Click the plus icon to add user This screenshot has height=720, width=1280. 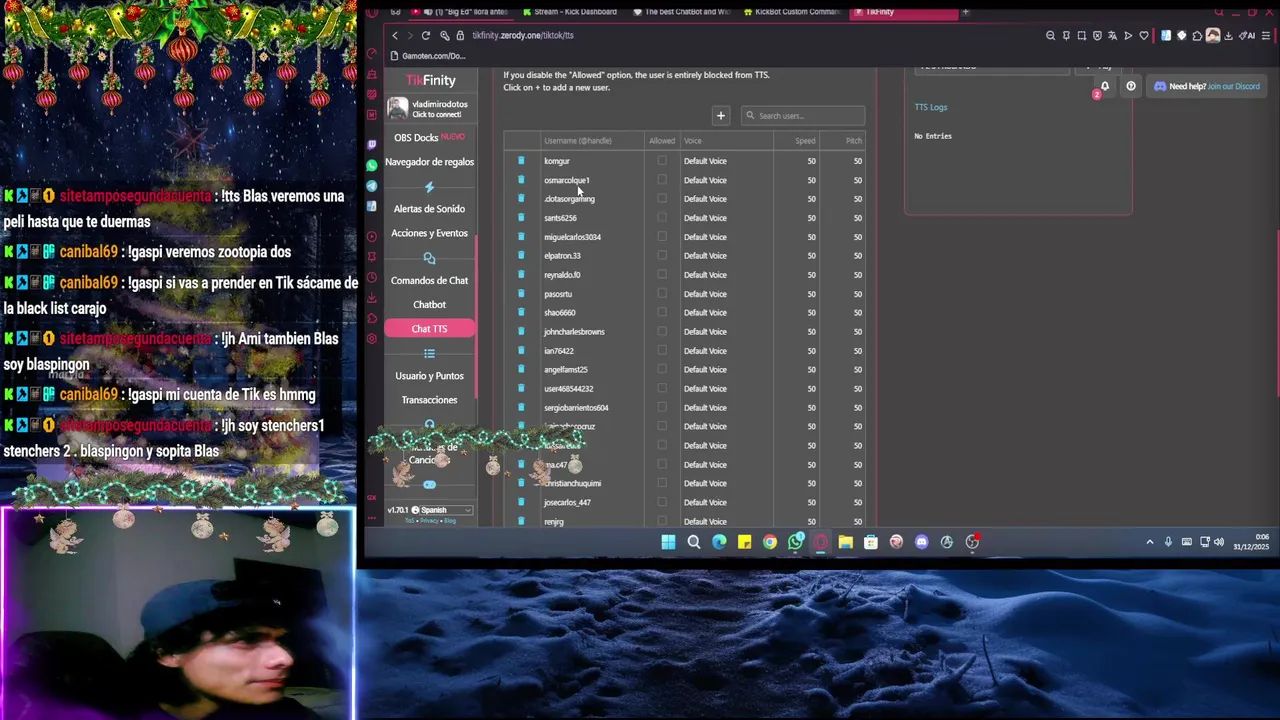tap(720, 115)
